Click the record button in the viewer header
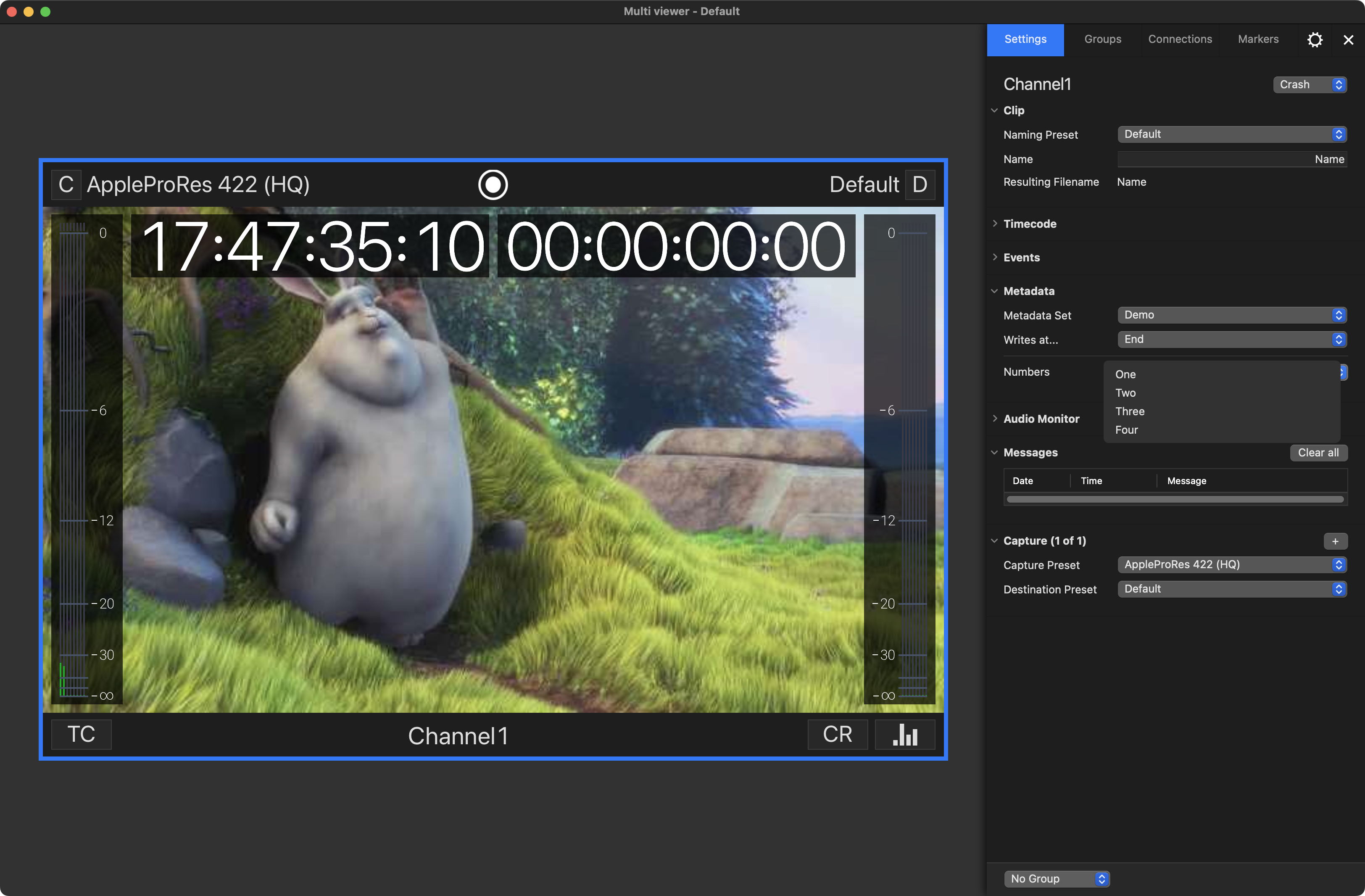This screenshot has height=896, width=1365. (493, 185)
